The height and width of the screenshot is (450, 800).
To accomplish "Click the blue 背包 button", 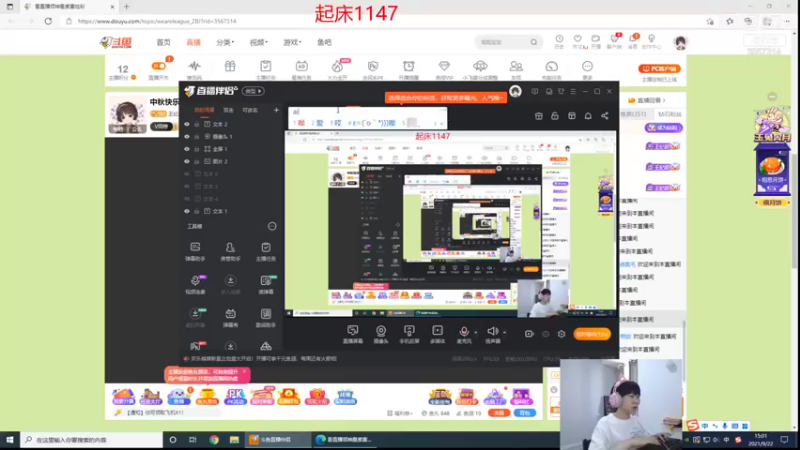I will (525, 413).
